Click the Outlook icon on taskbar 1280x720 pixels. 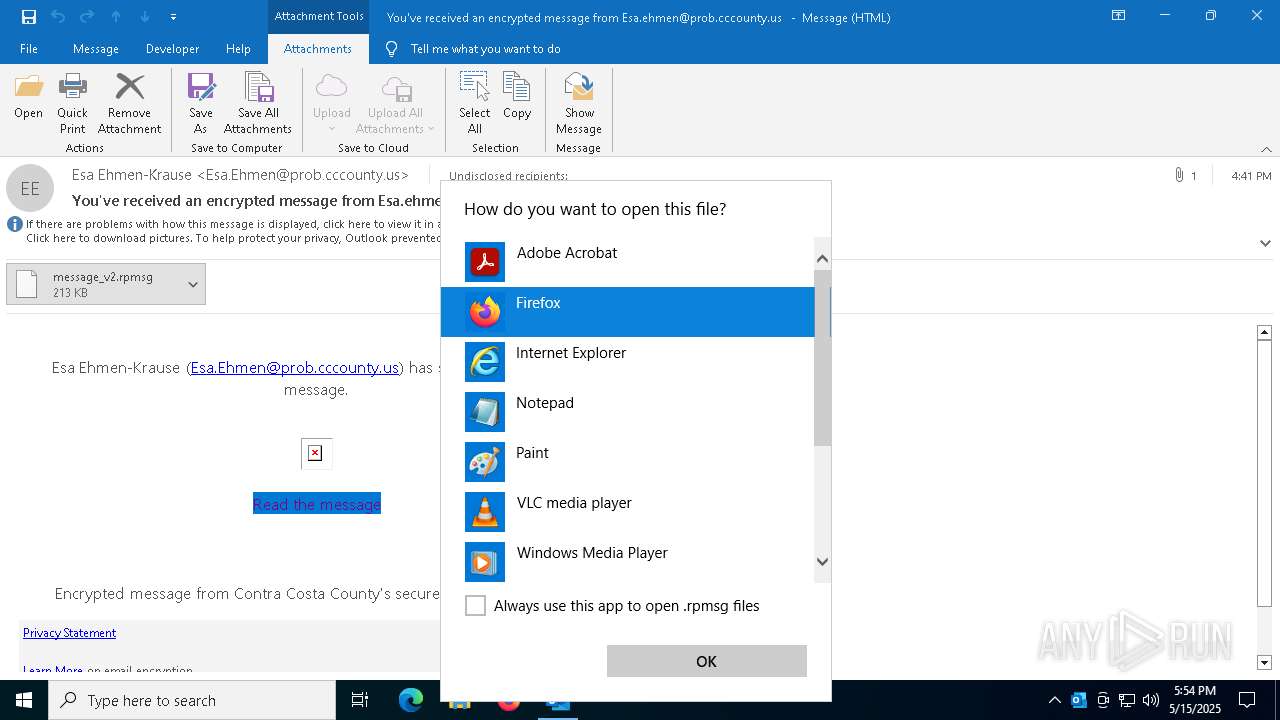point(557,700)
